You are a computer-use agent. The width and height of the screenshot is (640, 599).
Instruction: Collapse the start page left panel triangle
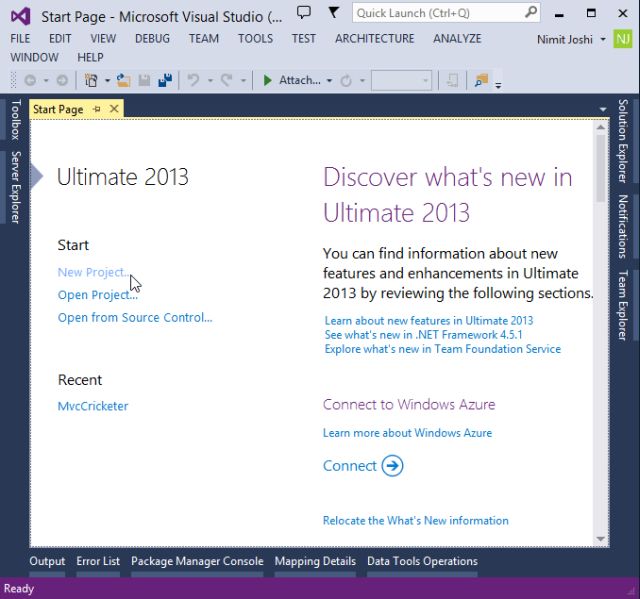[x=36, y=177]
